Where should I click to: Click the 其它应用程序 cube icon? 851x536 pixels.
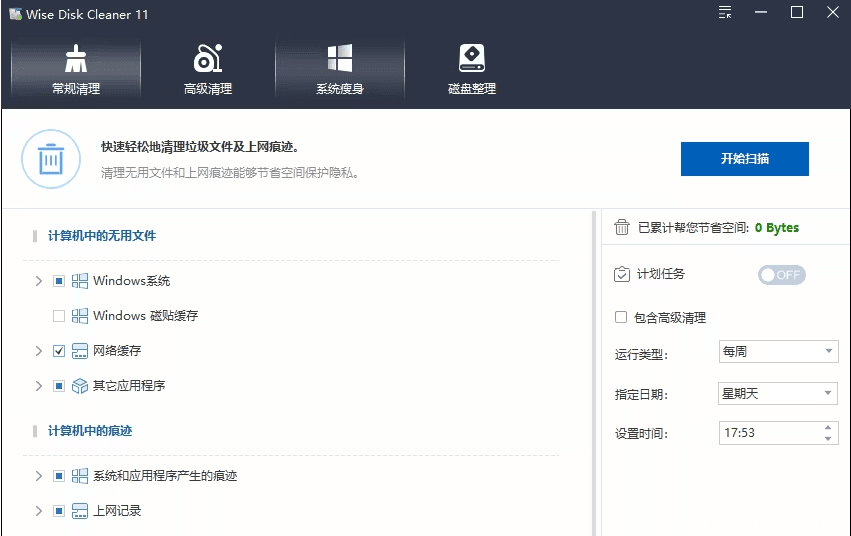80,386
